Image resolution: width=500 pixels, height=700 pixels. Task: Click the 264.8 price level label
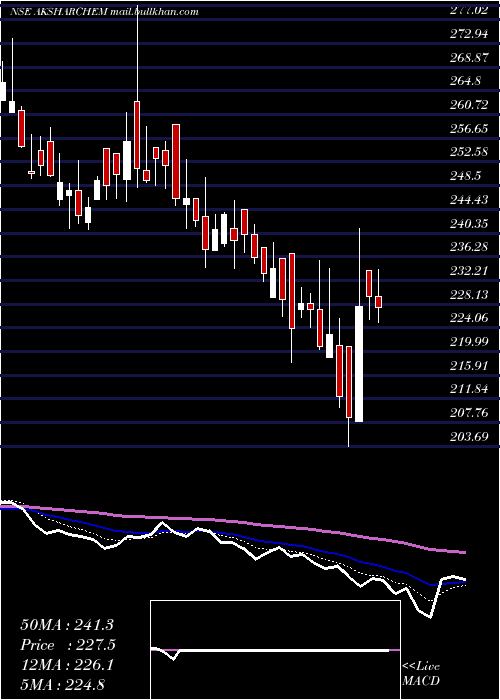[x=465, y=81]
